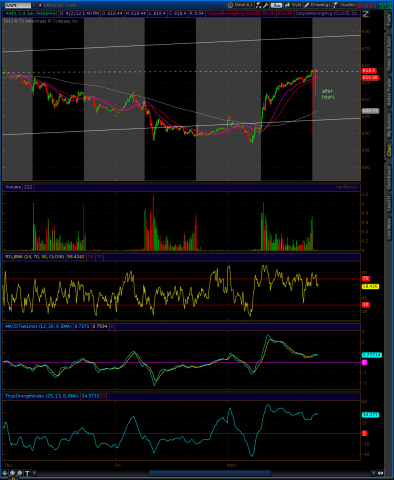Image resolution: width=394 pixels, height=480 pixels.
Task: Click the red 618.4 price bubble
Action: pos(369,71)
